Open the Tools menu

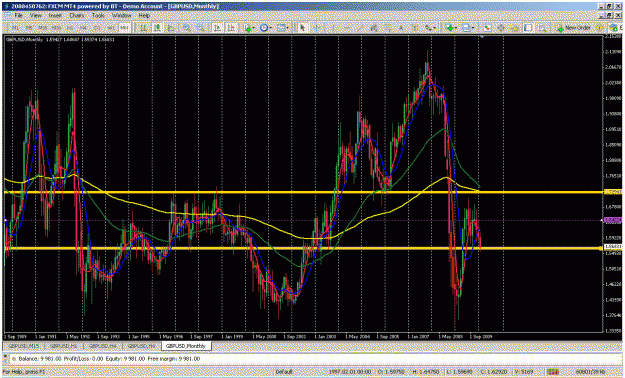click(98, 16)
